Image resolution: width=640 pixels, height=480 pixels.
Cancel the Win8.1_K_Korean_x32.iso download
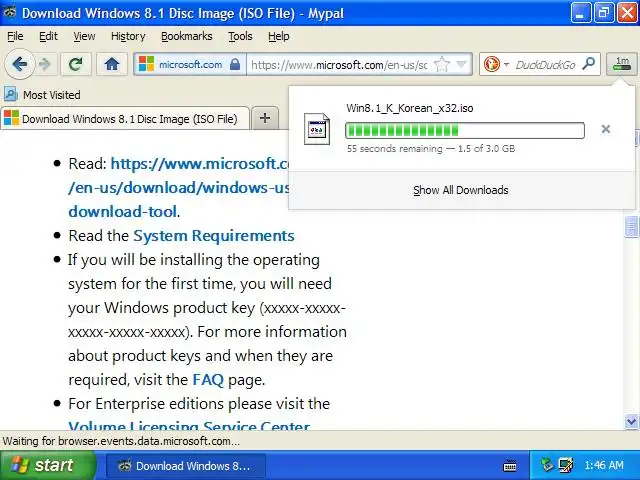click(x=606, y=129)
